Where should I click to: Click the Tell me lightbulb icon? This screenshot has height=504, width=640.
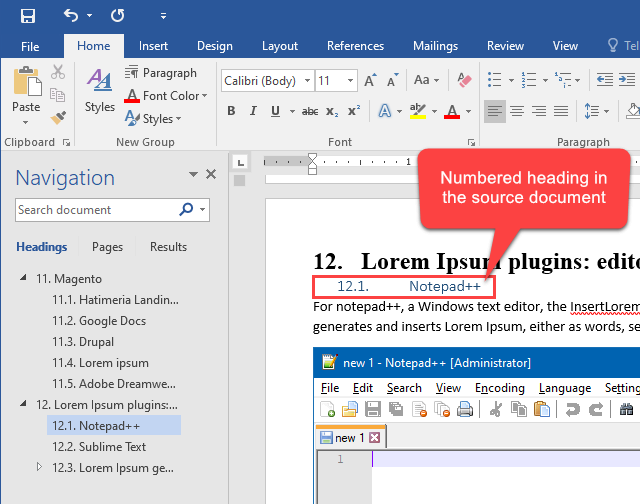click(x=612, y=45)
